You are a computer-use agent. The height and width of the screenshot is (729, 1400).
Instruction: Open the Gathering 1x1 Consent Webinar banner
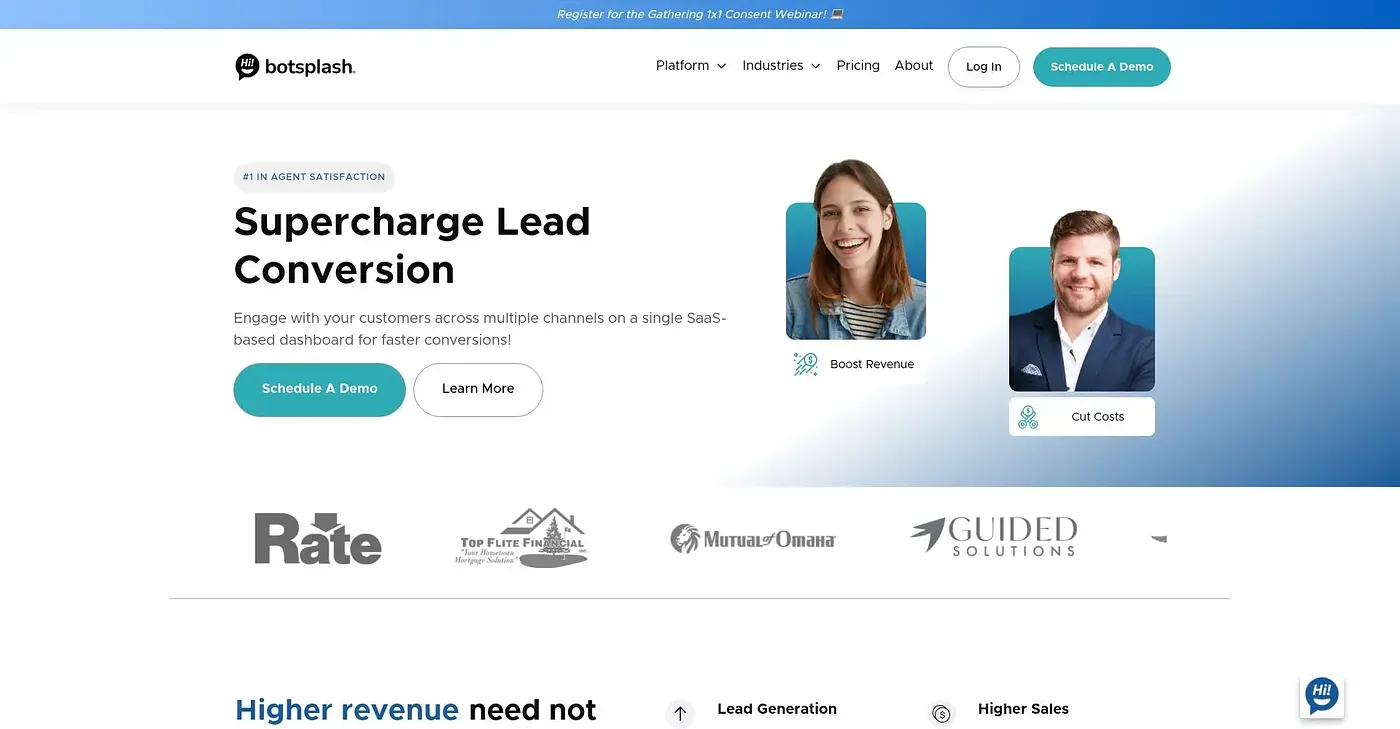point(700,14)
